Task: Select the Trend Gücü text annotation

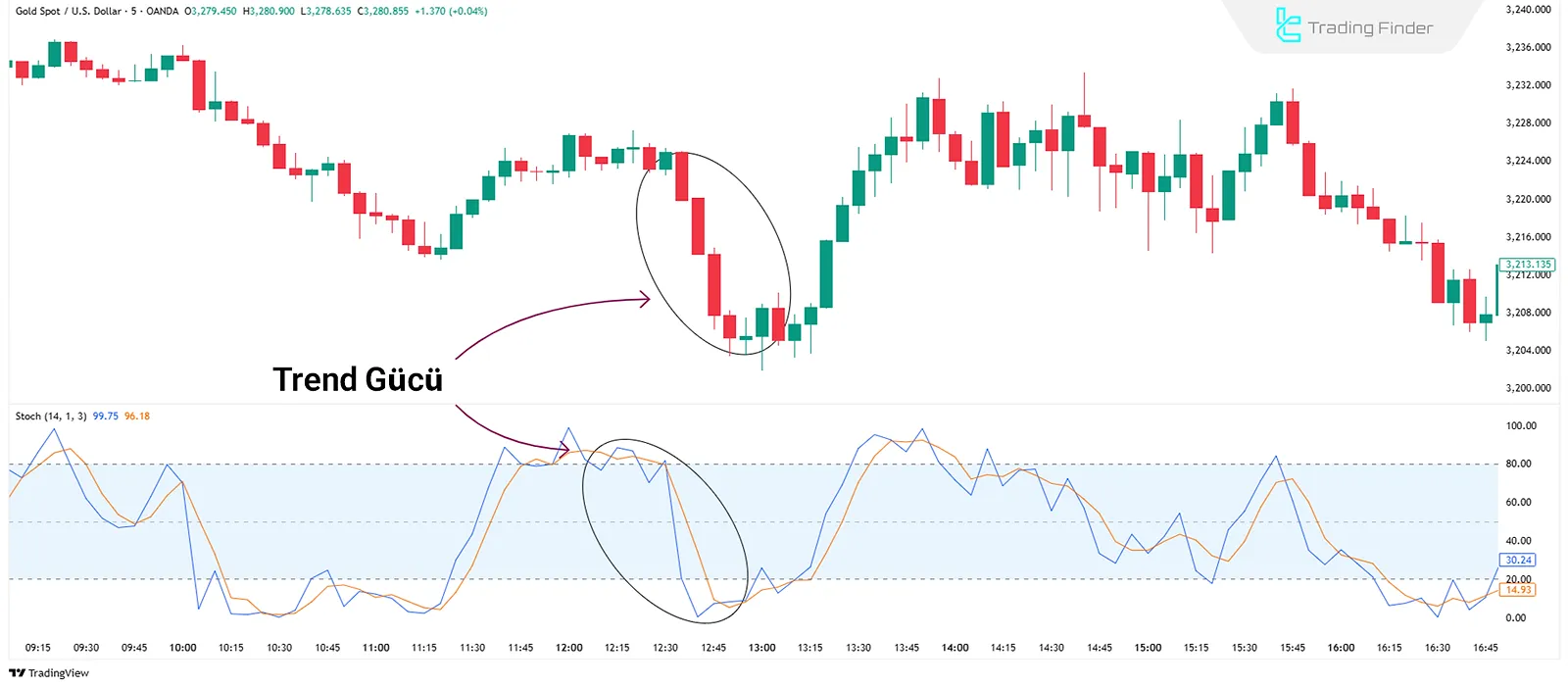Action: tap(358, 380)
